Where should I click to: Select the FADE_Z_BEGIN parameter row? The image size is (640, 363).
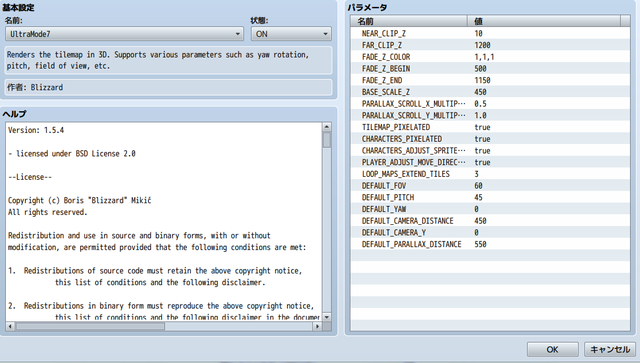pos(490,69)
